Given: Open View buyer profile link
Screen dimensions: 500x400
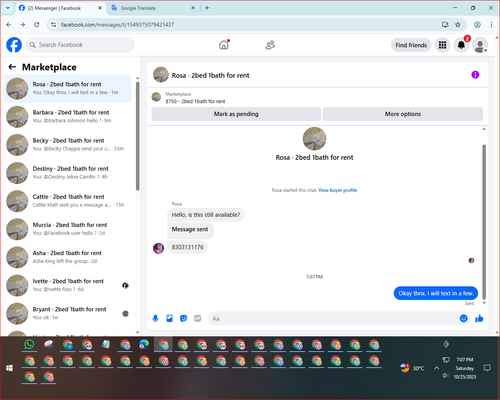Looking at the screenshot, I should tap(337, 190).
